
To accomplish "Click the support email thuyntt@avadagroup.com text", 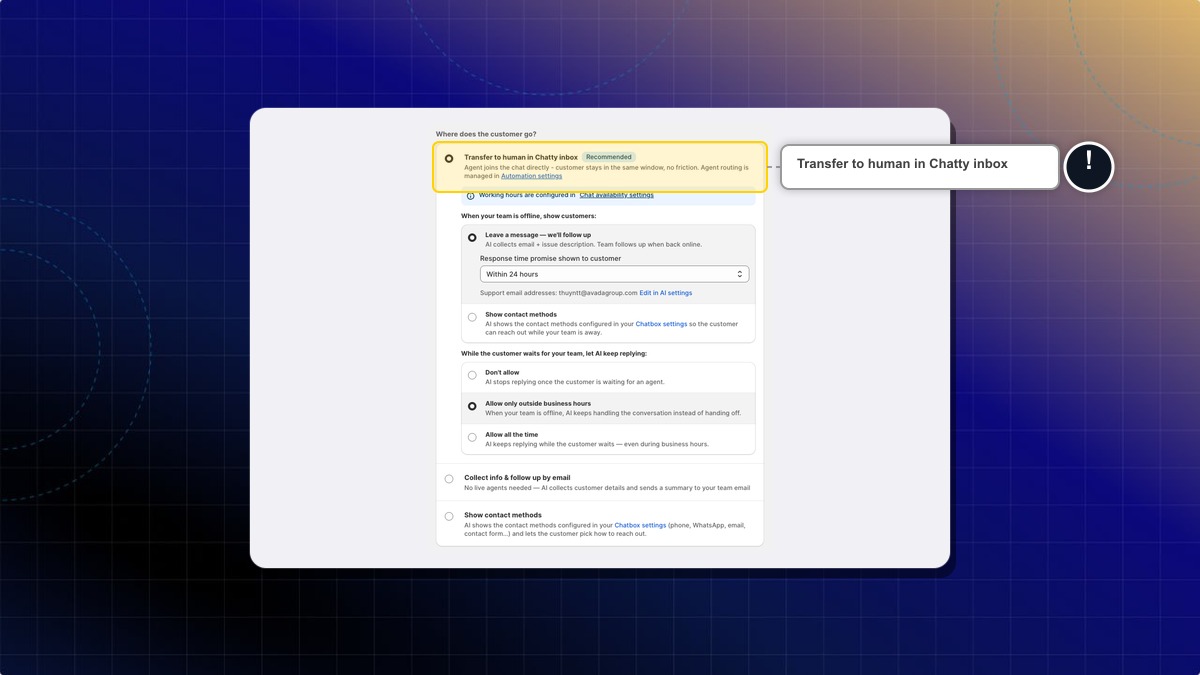I will [598, 293].
